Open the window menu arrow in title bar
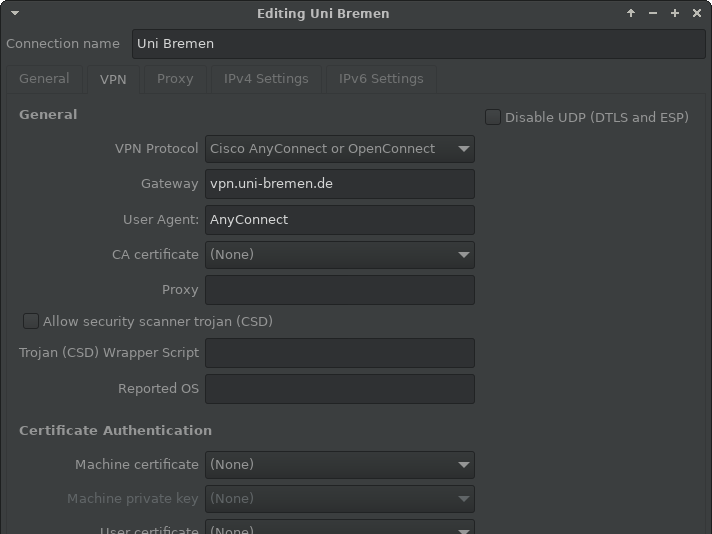The image size is (712, 534). [14, 13]
